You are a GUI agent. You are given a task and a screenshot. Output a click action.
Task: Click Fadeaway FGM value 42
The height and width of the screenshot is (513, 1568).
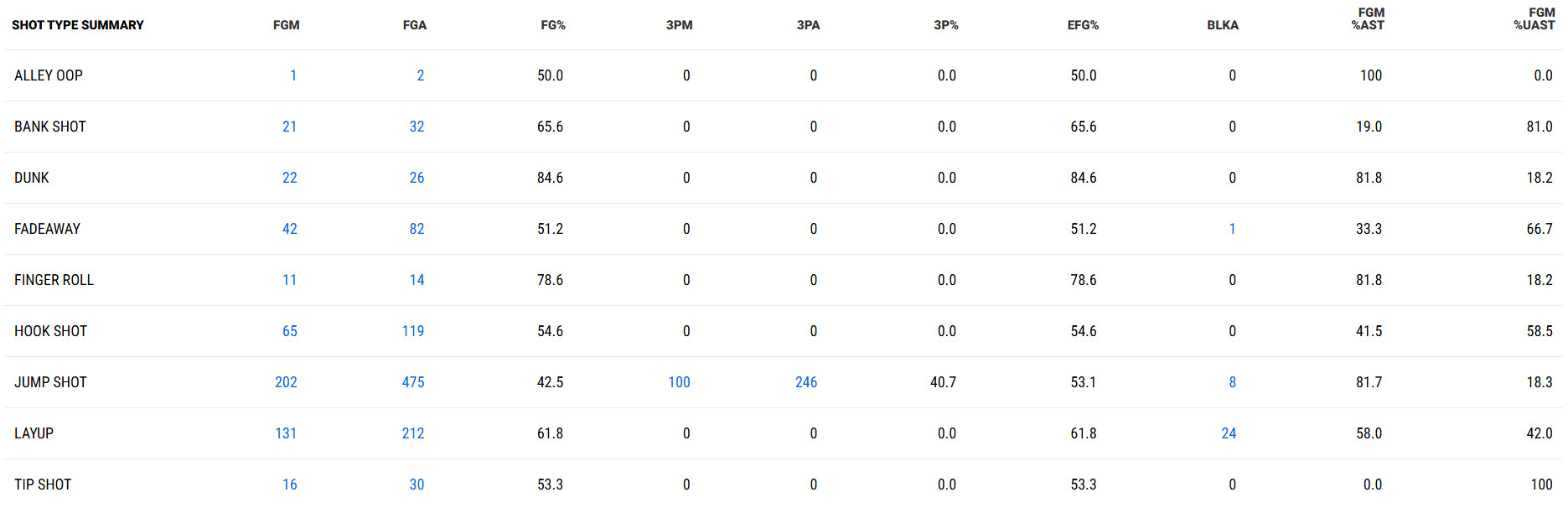(290, 229)
